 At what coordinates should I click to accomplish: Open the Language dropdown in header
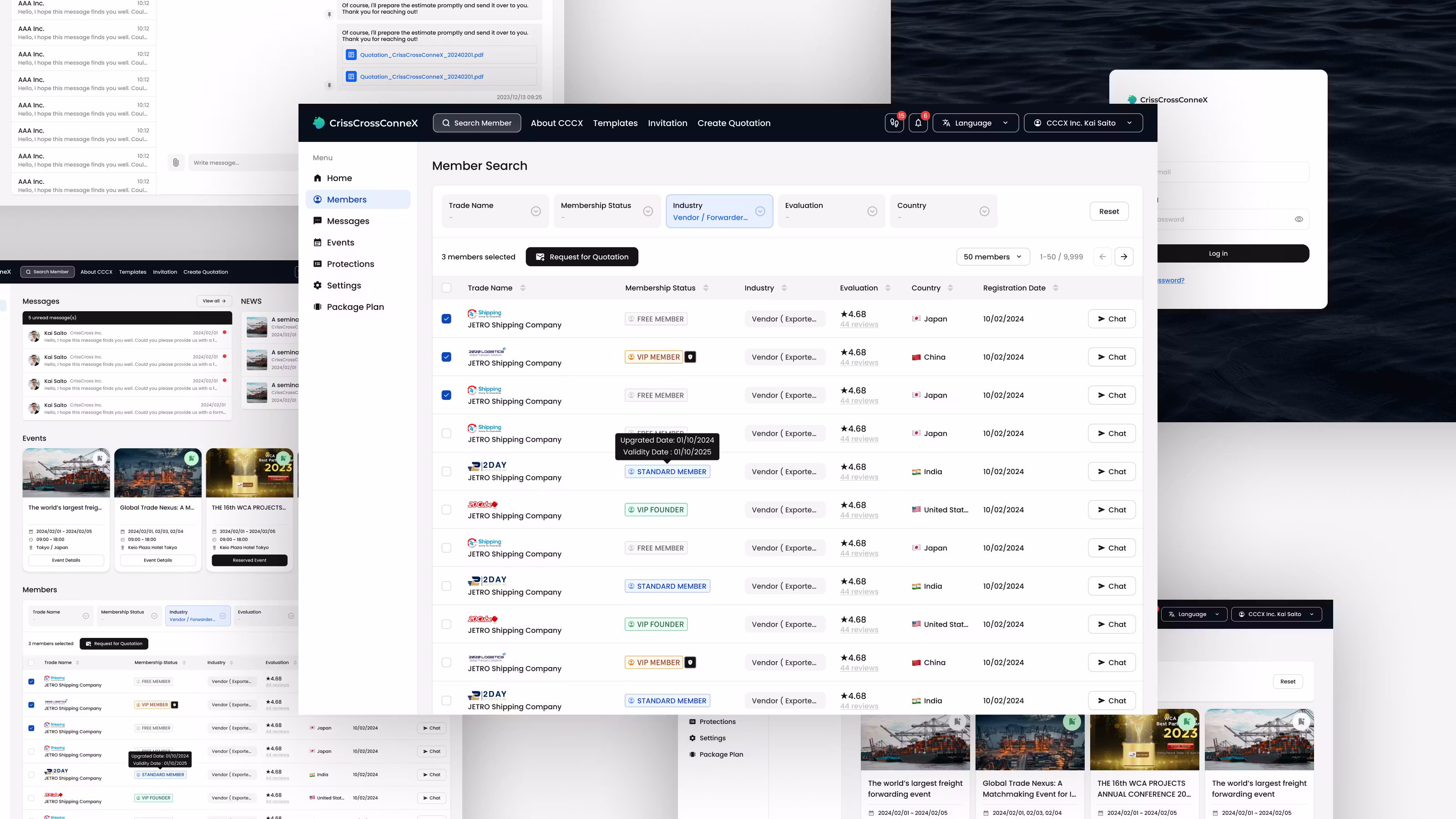(975, 123)
